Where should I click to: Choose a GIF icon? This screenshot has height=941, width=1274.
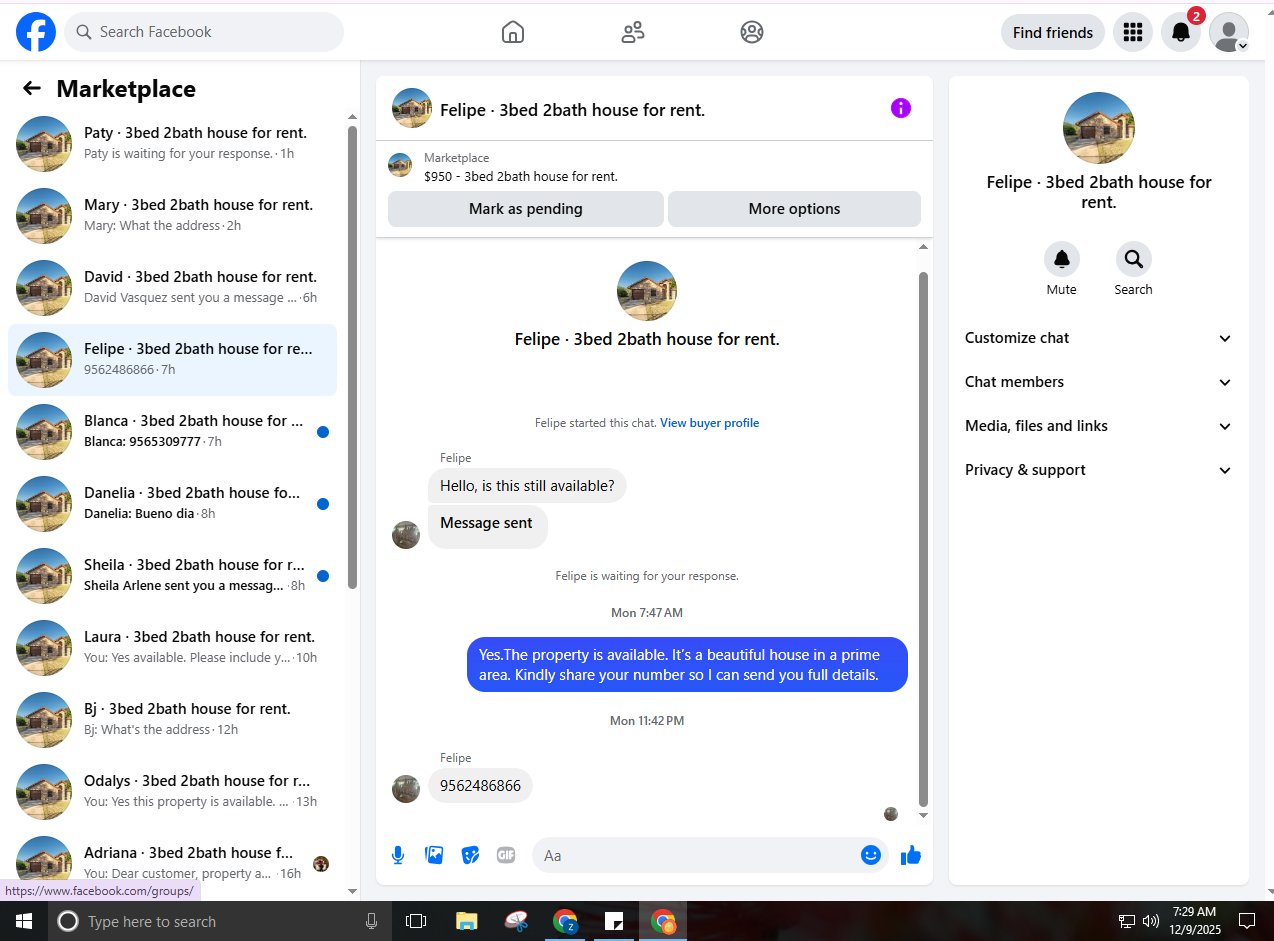point(506,855)
